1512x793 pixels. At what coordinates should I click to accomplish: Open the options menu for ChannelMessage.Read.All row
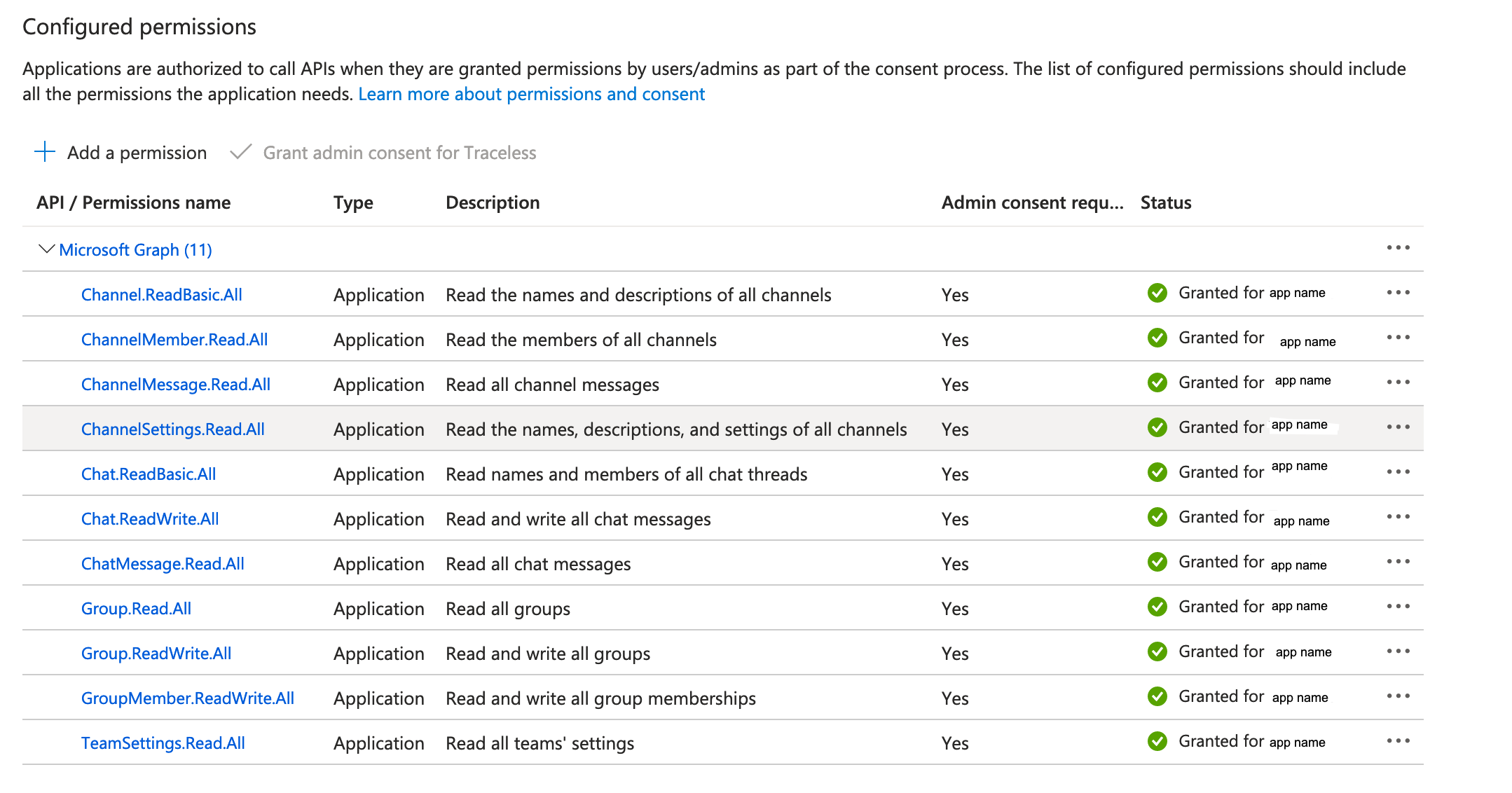[x=1398, y=382]
